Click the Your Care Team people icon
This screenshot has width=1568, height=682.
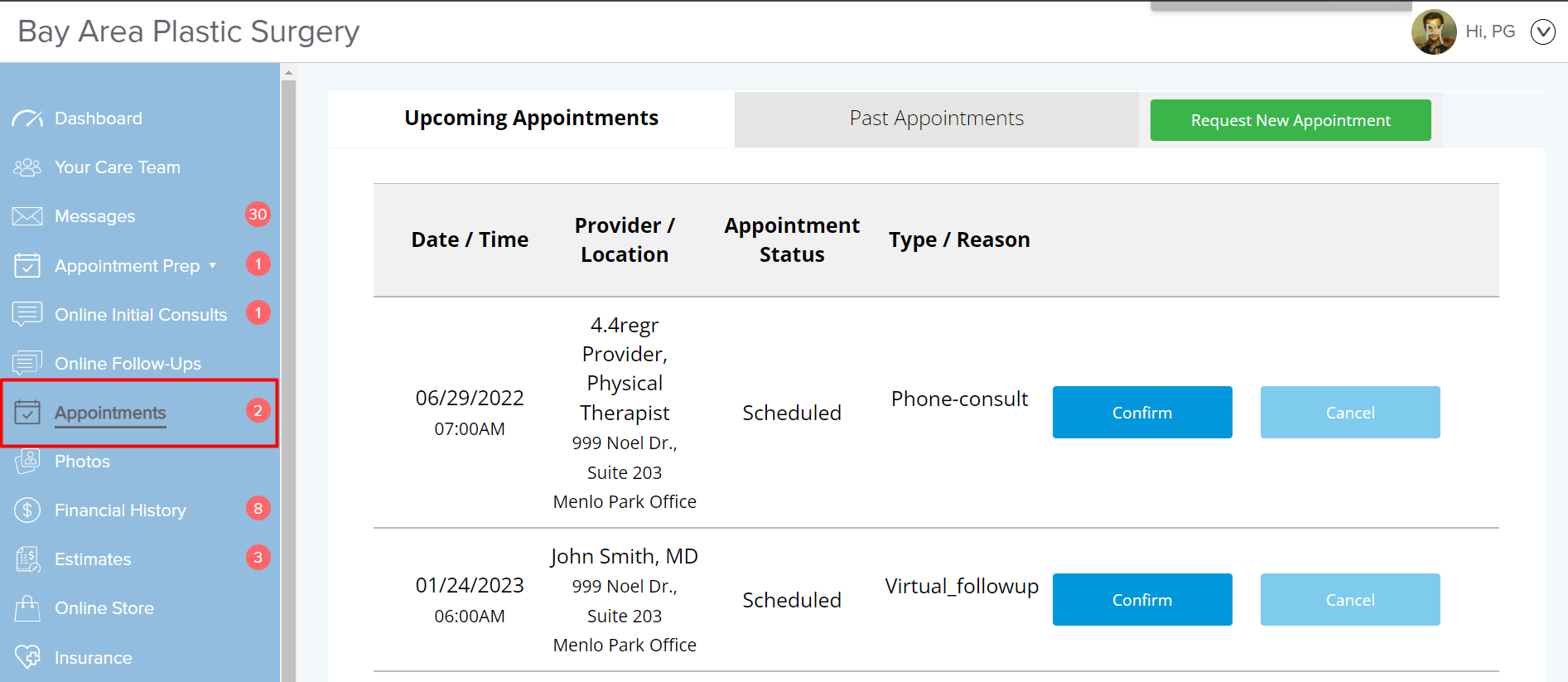(27, 167)
